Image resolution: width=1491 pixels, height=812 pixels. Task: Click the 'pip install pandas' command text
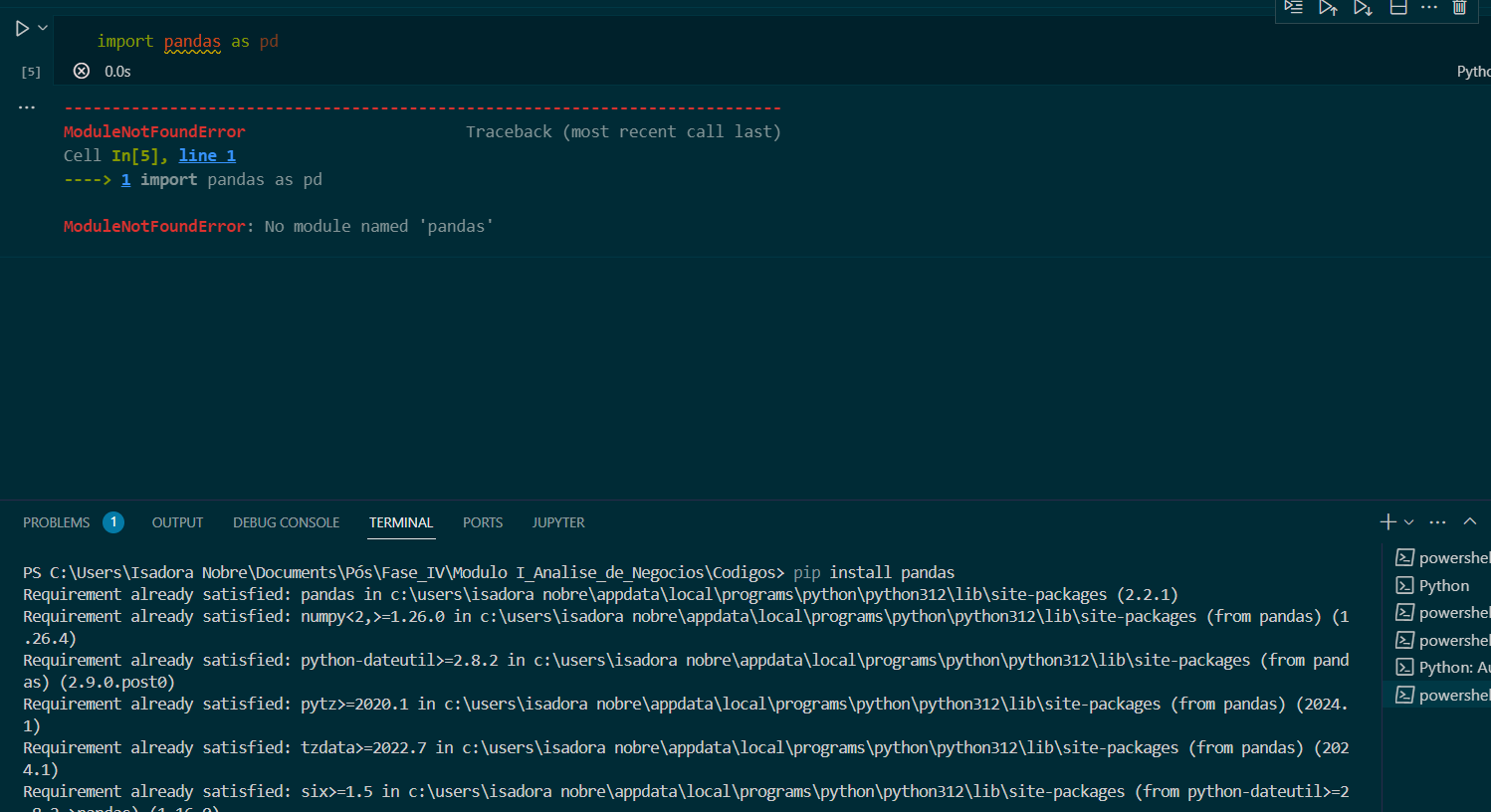click(x=874, y=572)
